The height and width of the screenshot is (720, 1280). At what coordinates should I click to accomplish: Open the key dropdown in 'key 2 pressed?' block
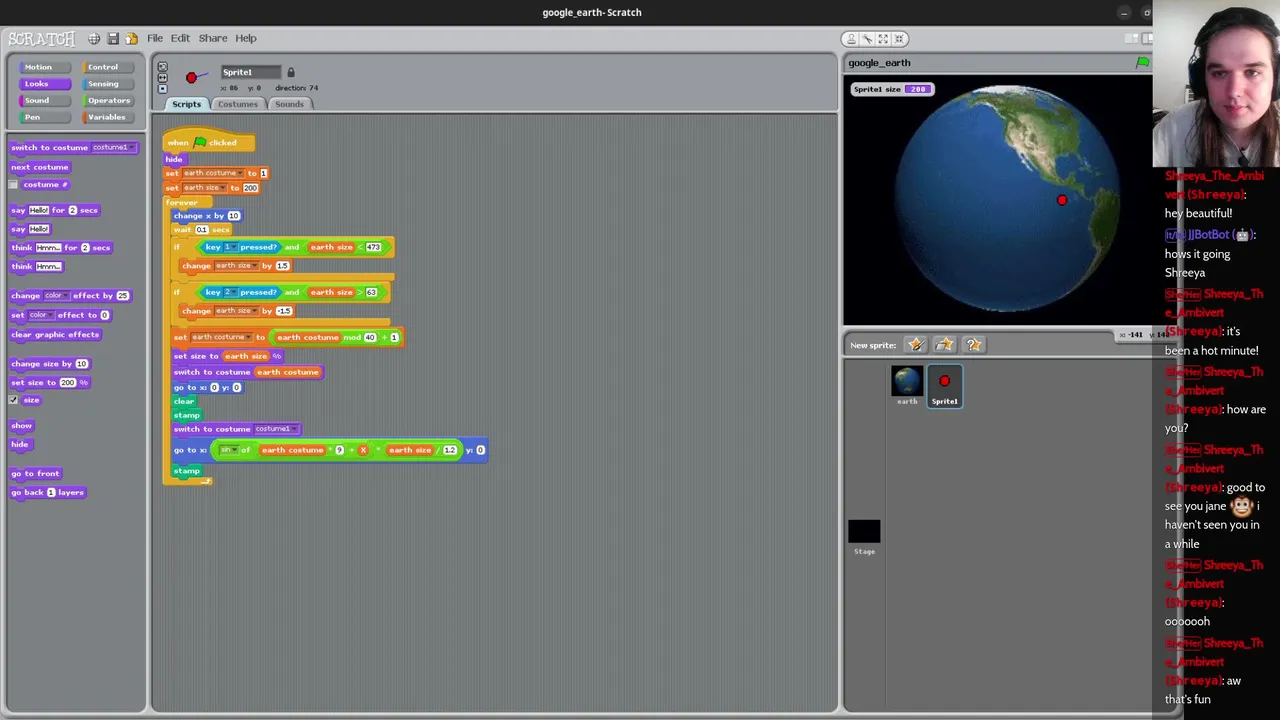click(x=229, y=292)
